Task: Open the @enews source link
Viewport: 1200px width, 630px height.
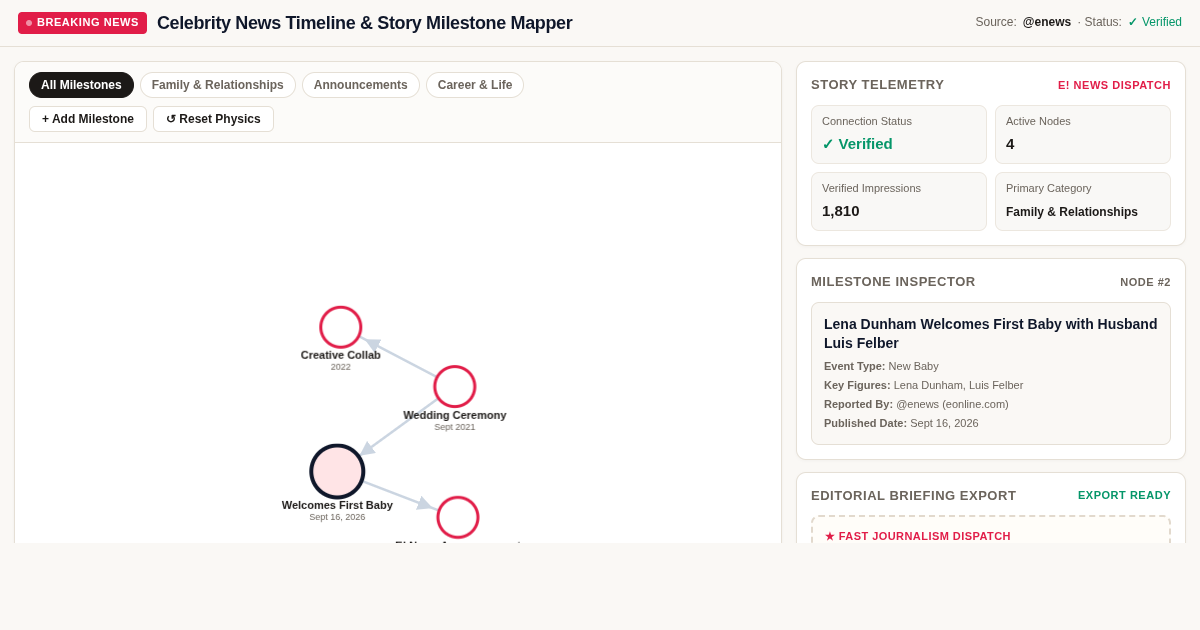Action: tap(1046, 22)
